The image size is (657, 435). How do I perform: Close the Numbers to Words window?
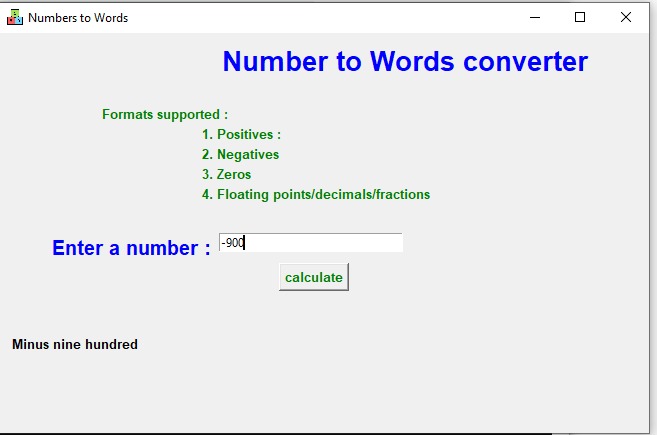626,17
